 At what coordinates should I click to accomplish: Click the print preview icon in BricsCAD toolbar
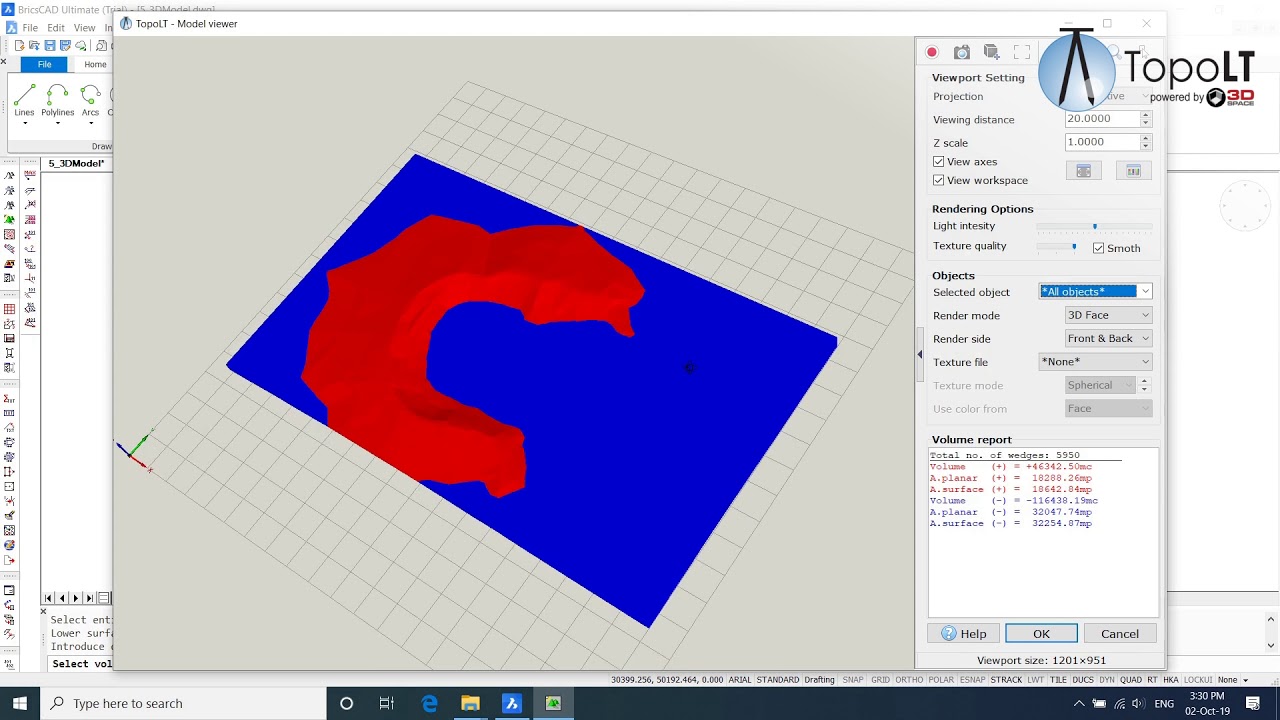[101, 46]
